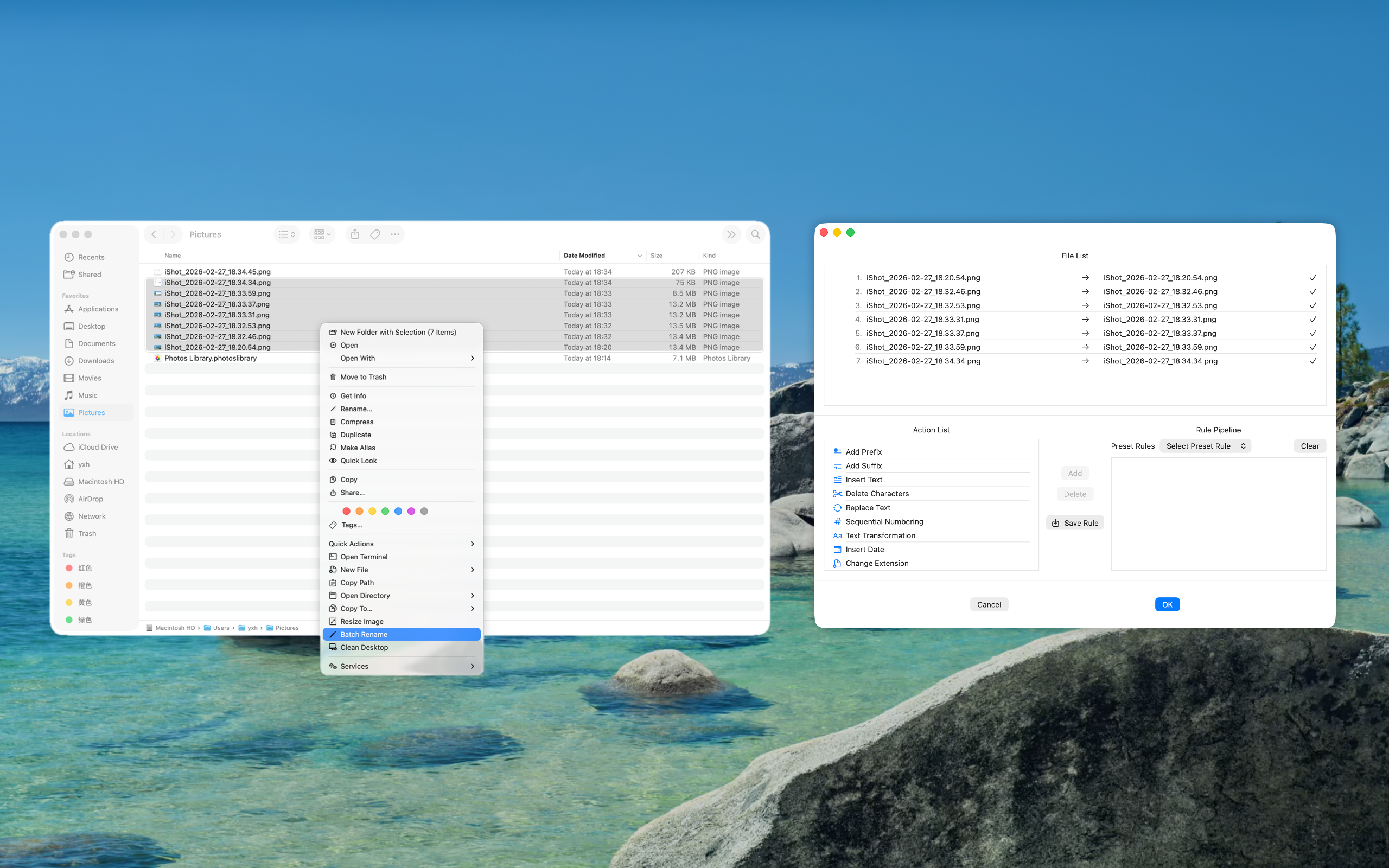Expand the Services submenu
The image size is (1389, 868).
pyautogui.click(x=401, y=666)
